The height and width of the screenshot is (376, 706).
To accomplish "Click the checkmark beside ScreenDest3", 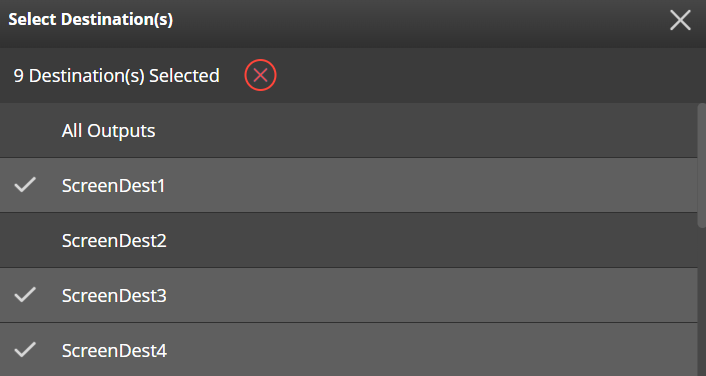I will point(25,294).
